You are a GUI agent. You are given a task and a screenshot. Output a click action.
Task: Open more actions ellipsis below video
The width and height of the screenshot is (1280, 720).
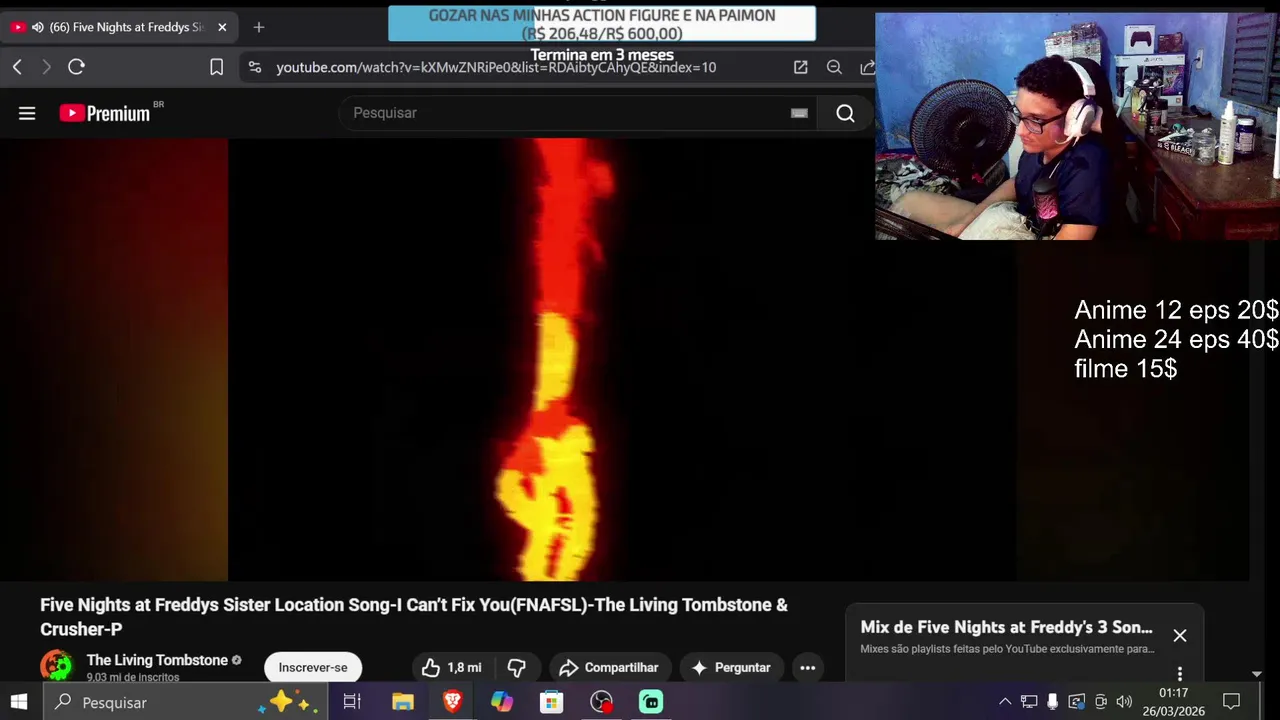808,667
